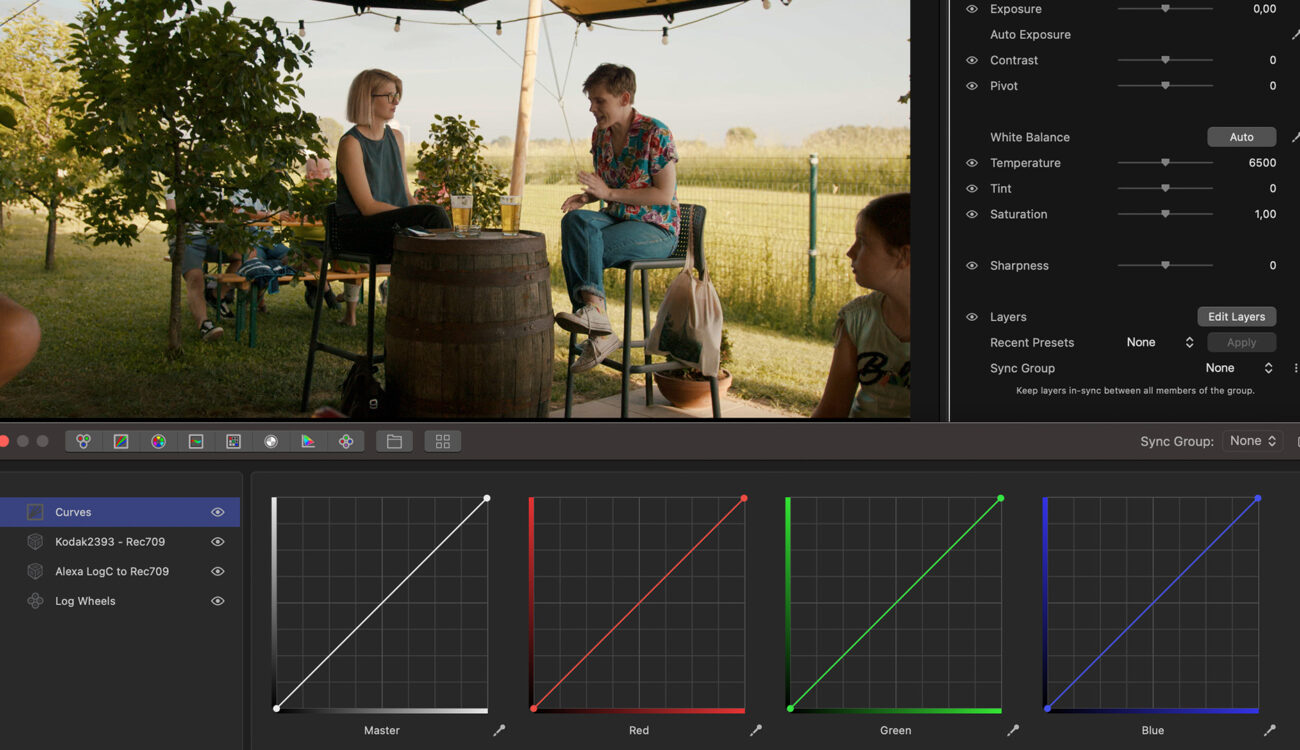Screen dimensions: 1300x750
Task: Toggle Pivot adjustment visibility
Action: (972, 86)
